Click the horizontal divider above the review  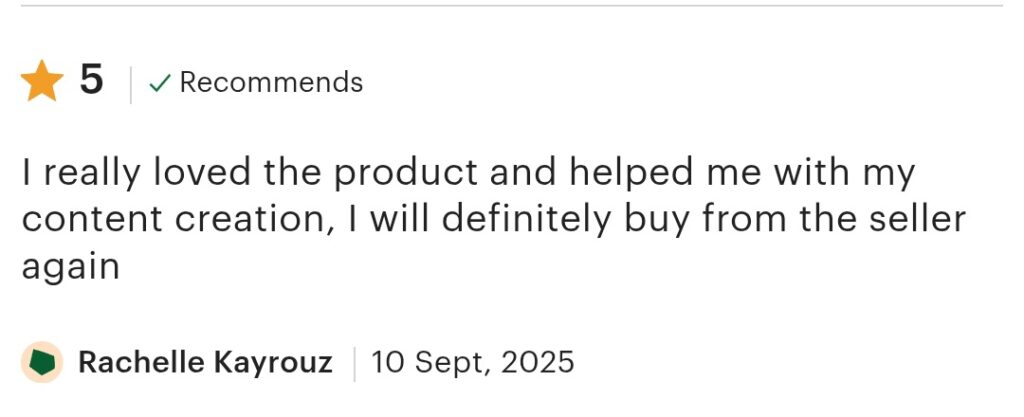(512, 6)
